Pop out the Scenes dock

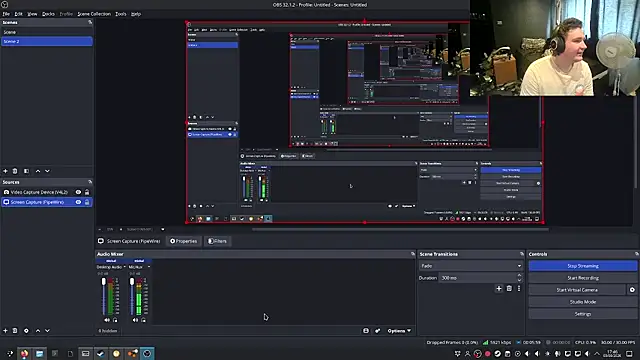click(x=90, y=22)
